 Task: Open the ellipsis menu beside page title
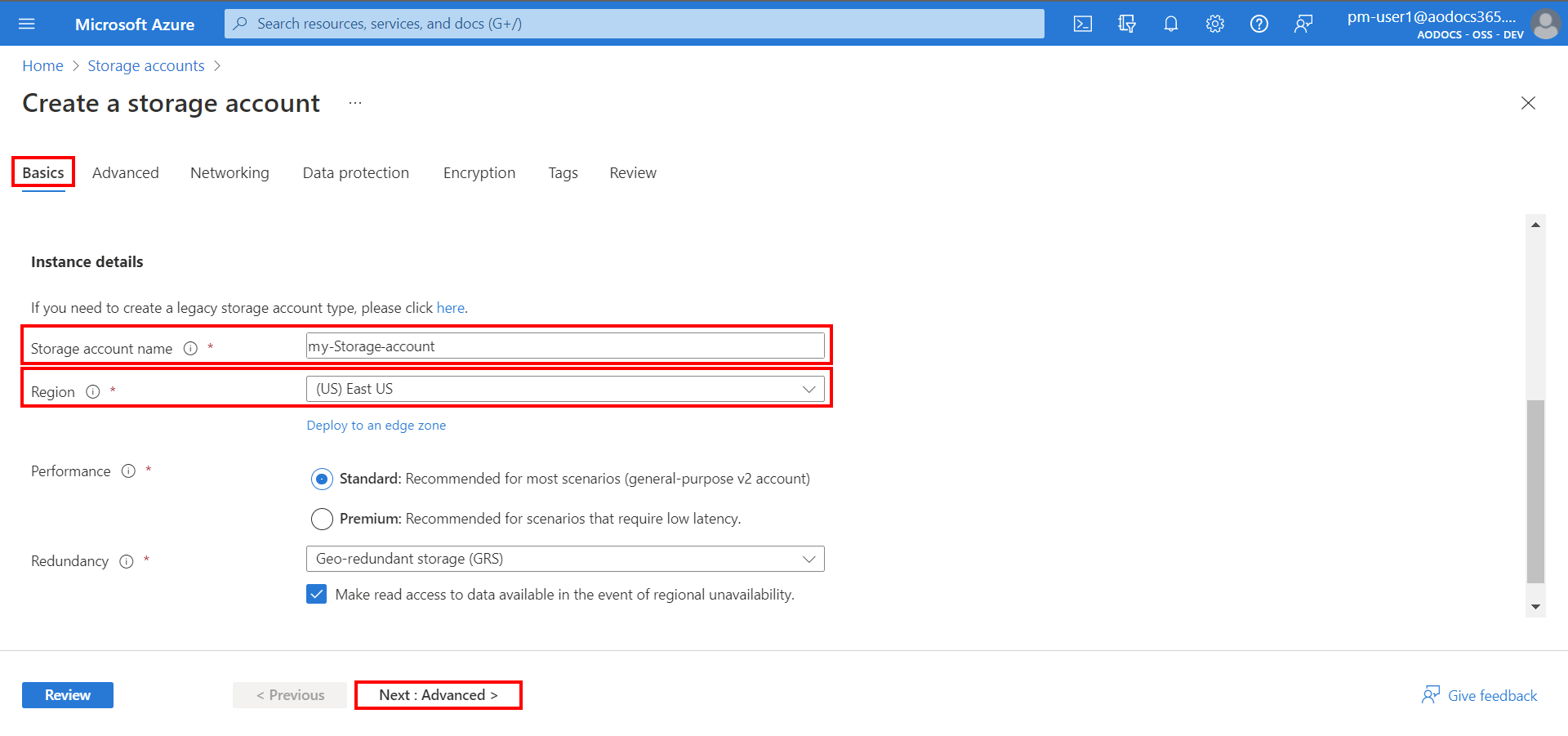coord(355,104)
